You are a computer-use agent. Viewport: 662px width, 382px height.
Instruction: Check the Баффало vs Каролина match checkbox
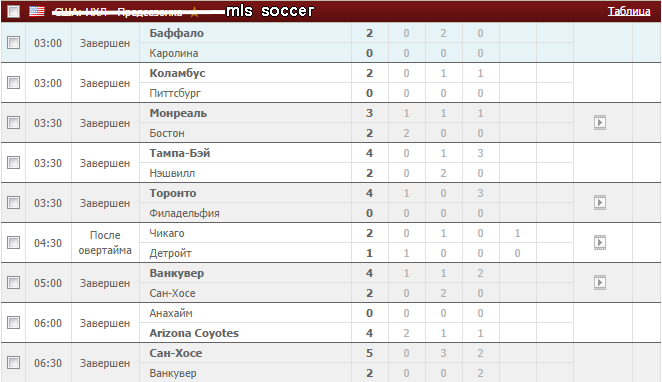(x=14, y=43)
